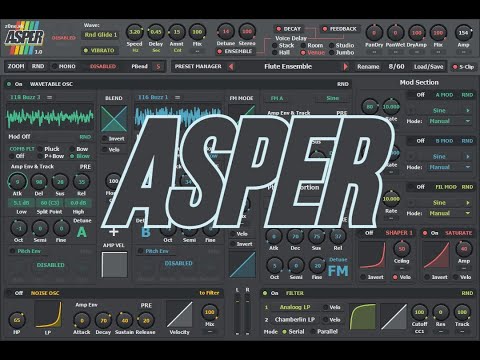Click the oscillator A waveform display
This screenshot has width=480, height=360.
click(50, 117)
